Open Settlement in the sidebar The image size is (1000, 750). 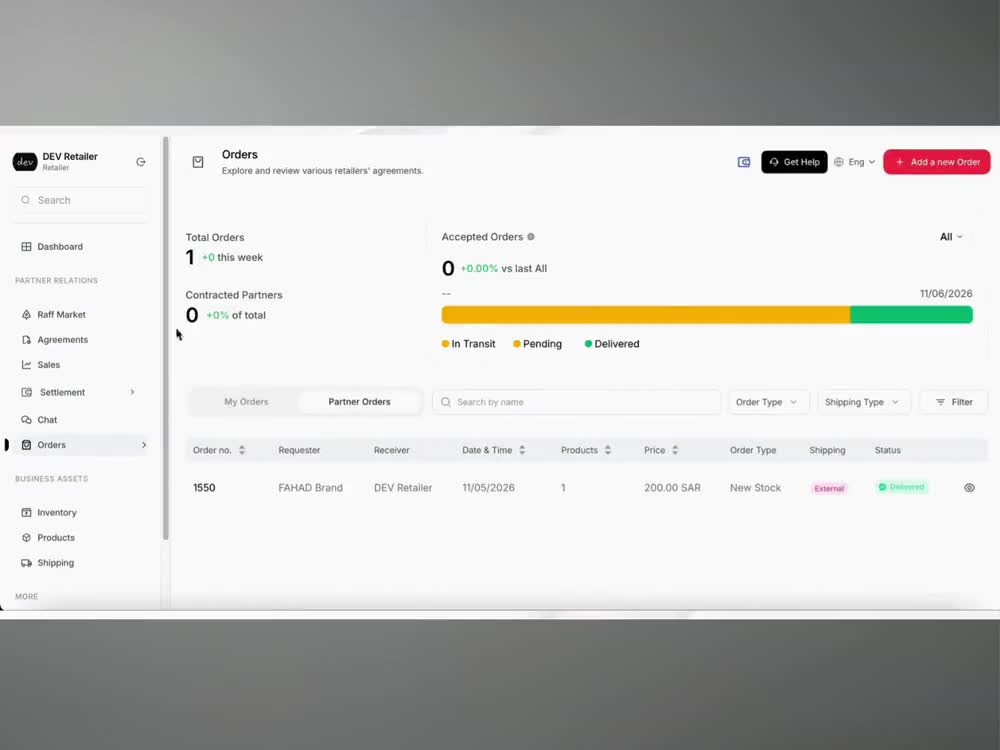62,392
